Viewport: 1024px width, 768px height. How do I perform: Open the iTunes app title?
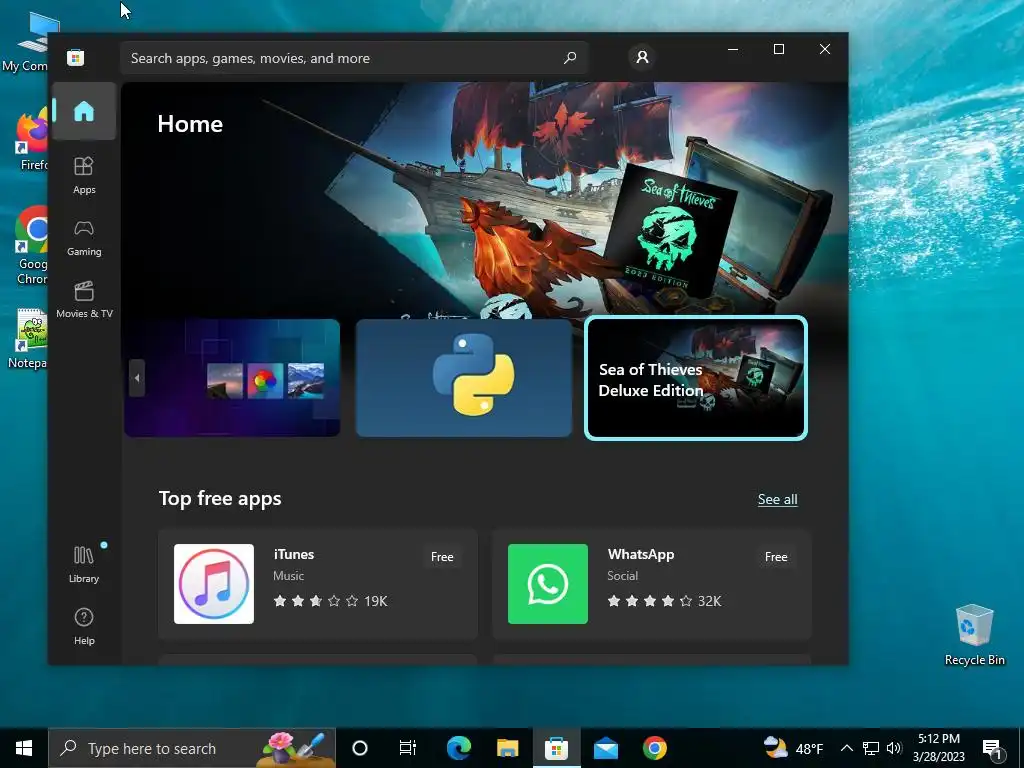294,554
